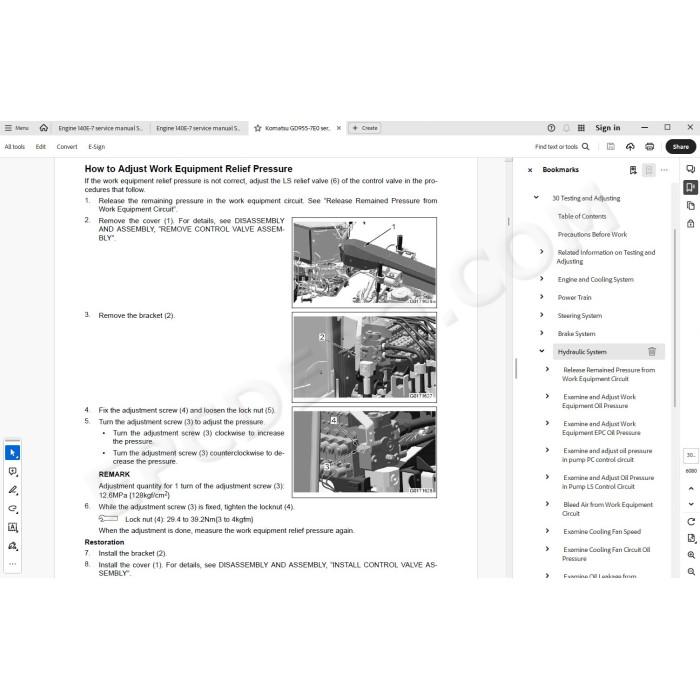The image size is (700, 700).
Task: Go to next page arrow
Action: coord(691,504)
